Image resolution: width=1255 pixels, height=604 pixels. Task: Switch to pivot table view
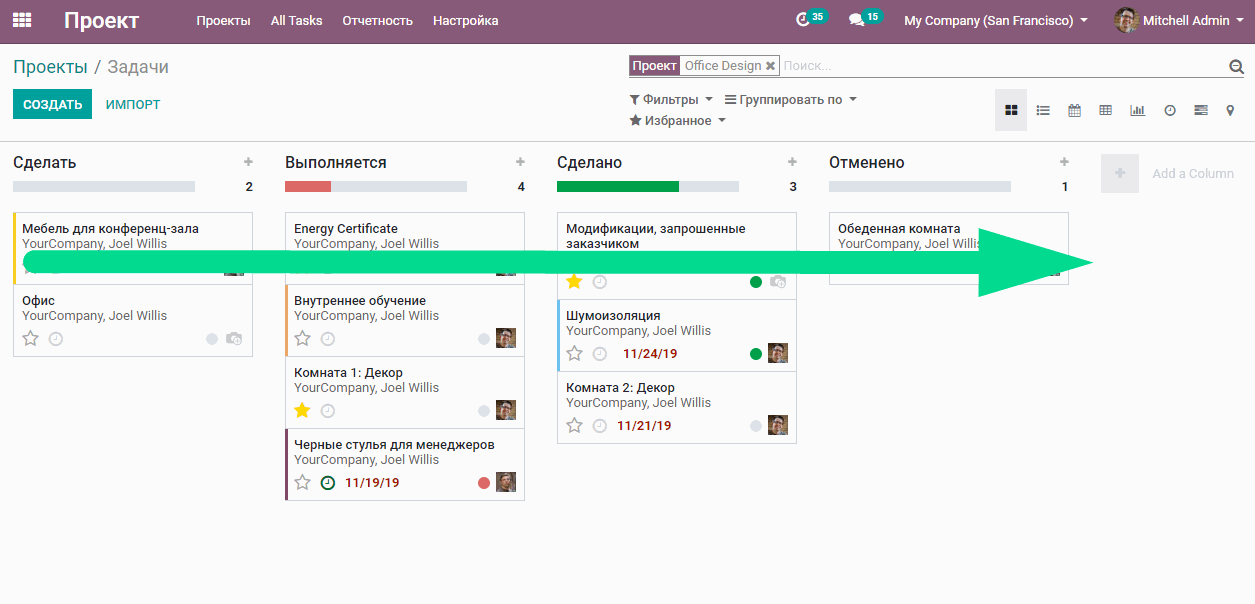1105,110
